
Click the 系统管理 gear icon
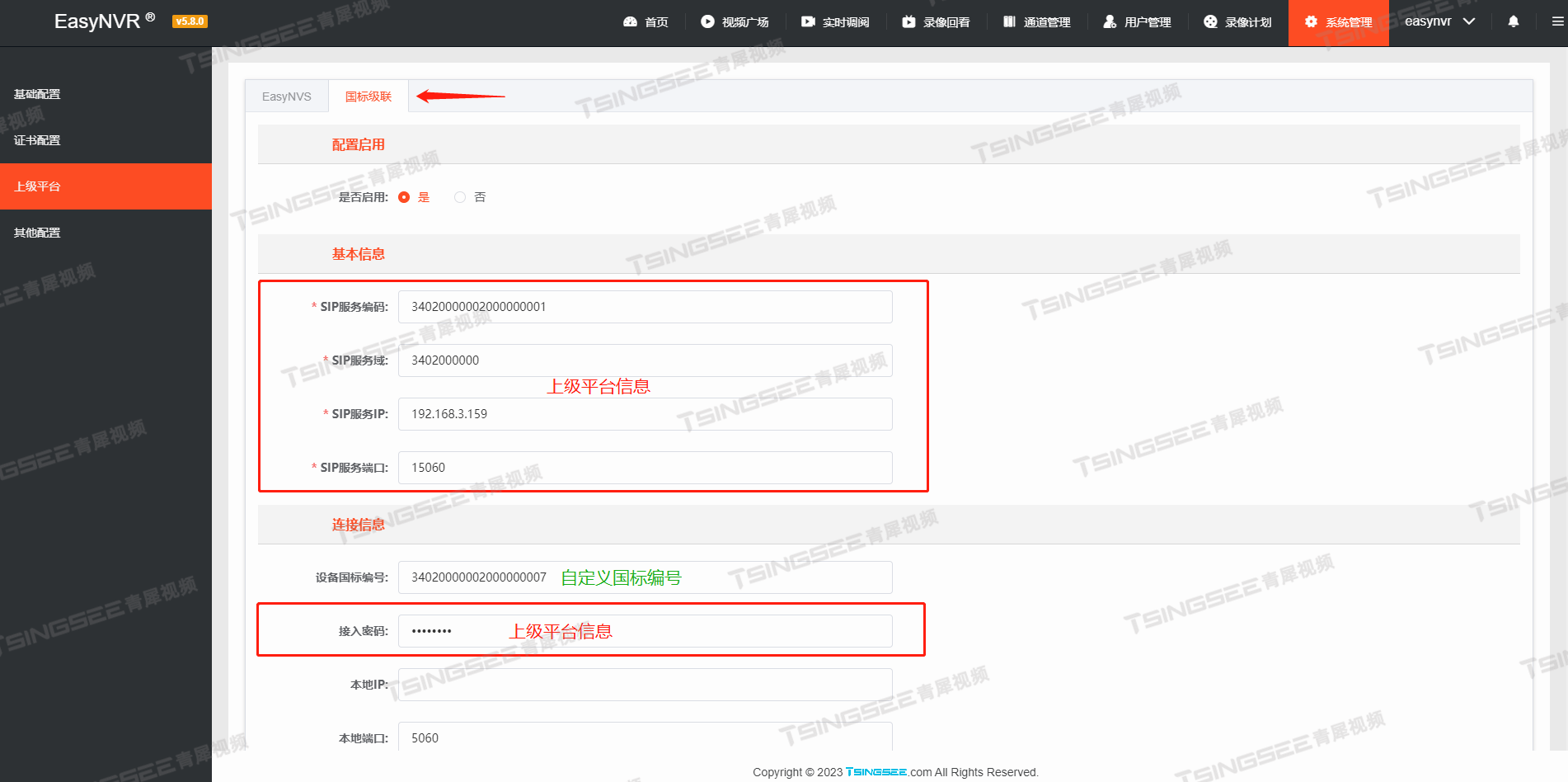point(1311,22)
